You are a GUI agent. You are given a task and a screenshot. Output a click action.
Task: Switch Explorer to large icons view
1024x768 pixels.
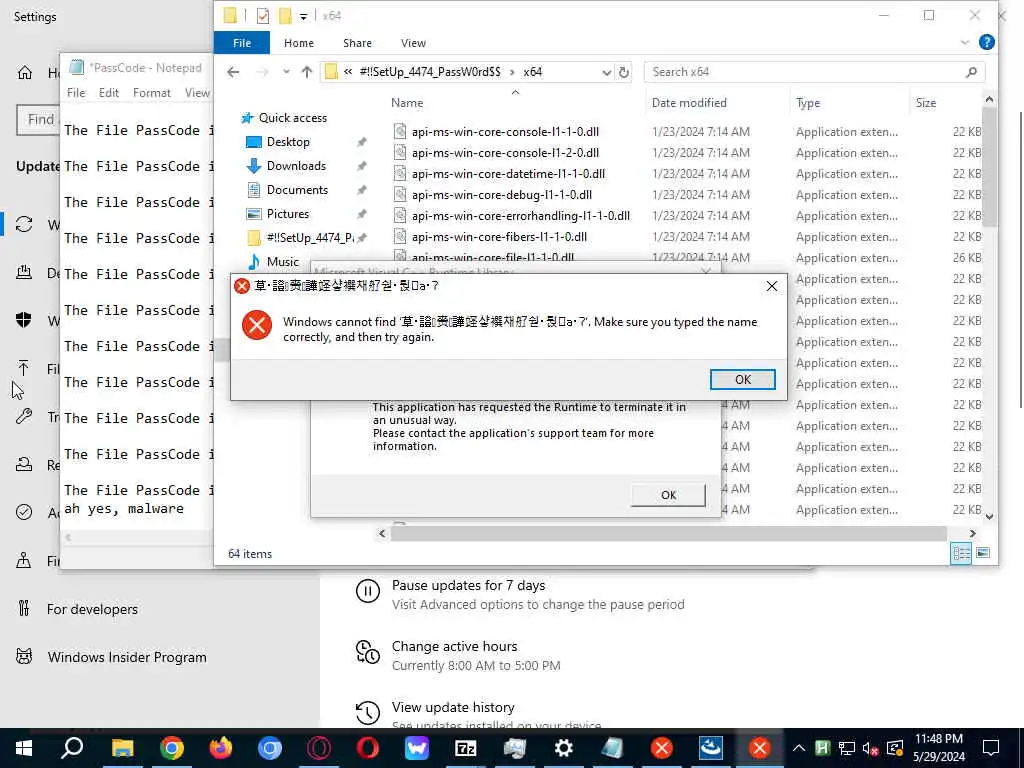point(982,553)
